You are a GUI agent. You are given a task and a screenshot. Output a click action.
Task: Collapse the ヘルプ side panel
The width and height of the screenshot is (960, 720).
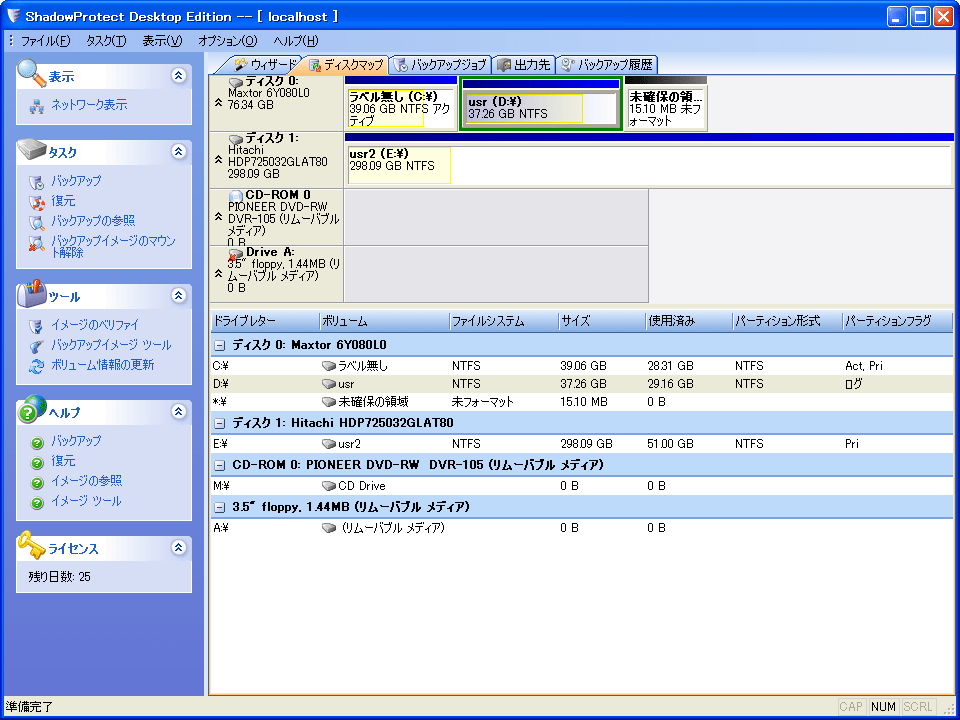(x=178, y=411)
